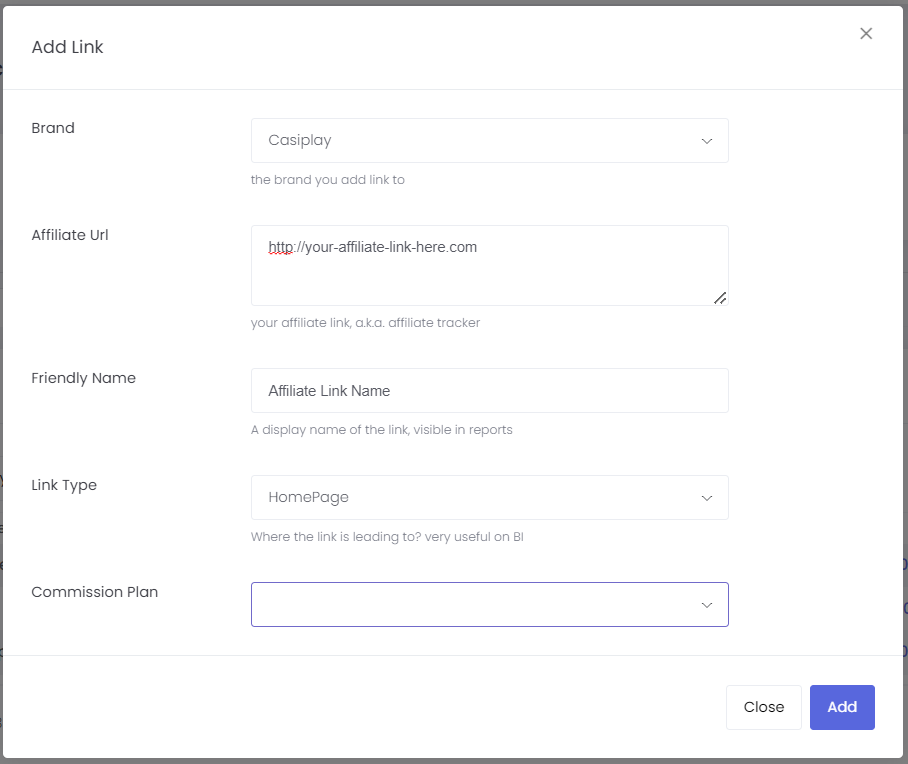Click the Affiliate Url field label

[x=69, y=235]
